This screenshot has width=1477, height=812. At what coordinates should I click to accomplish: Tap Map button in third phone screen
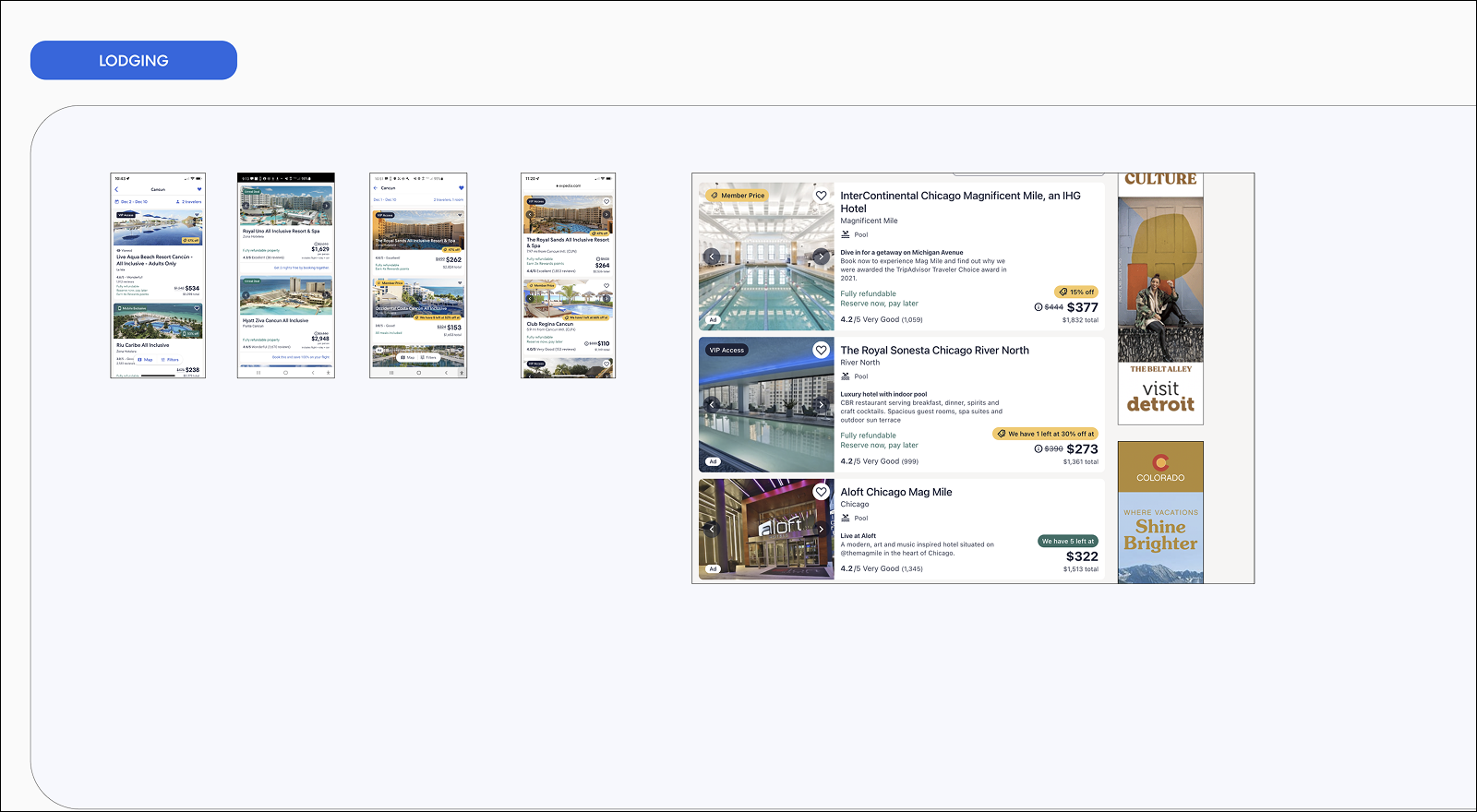pos(407,358)
